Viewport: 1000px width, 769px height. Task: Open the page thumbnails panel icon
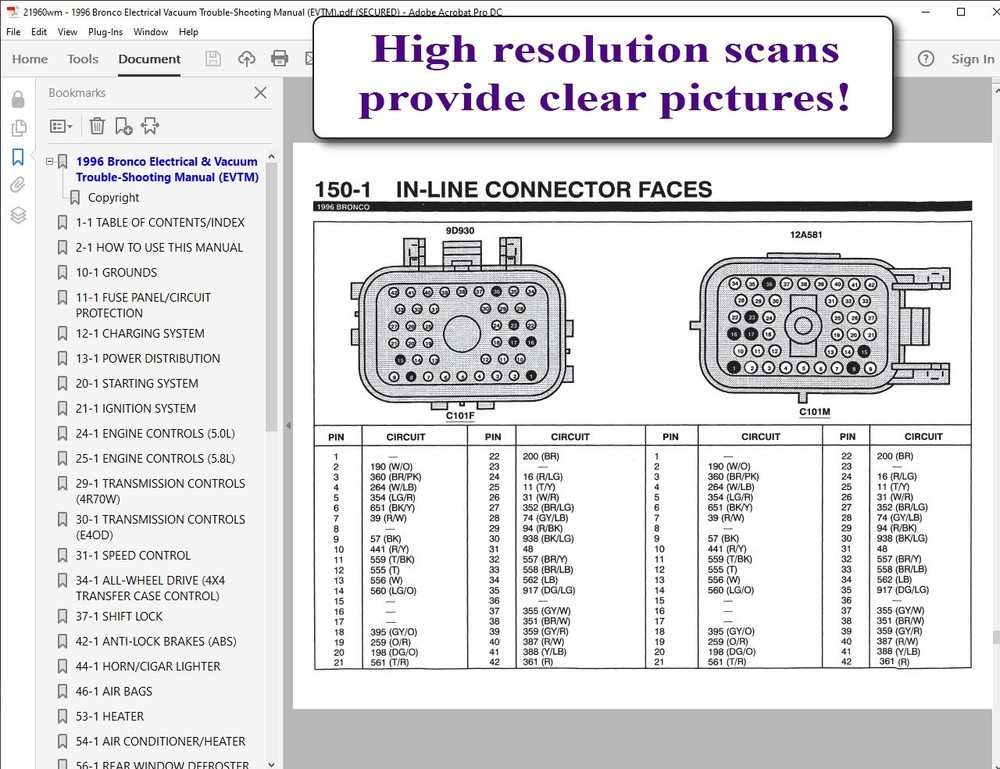click(18, 128)
